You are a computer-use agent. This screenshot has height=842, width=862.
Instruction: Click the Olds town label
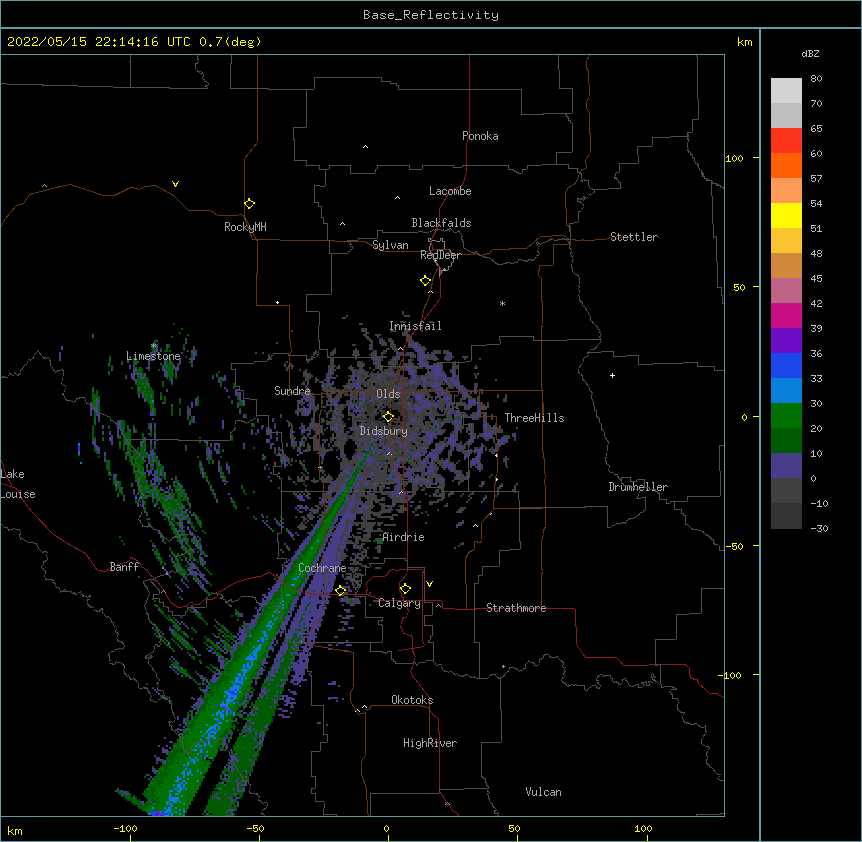point(388,394)
